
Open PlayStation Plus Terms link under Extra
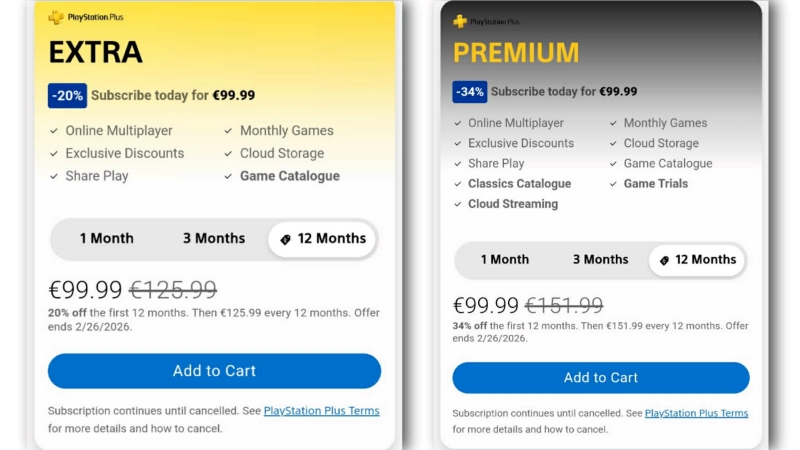click(321, 411)
